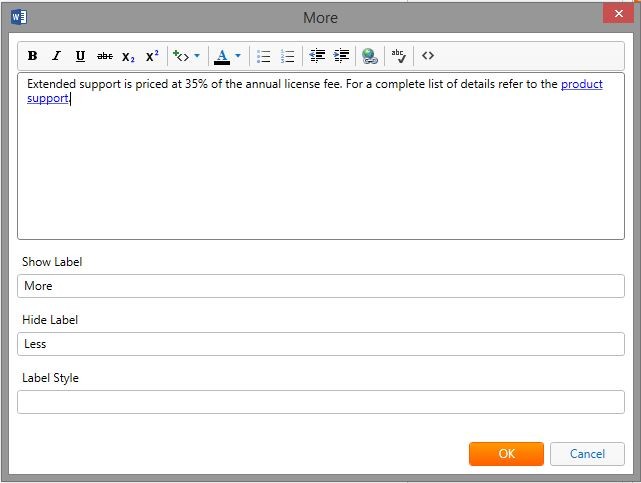The width and height of the screenshot is (641, 483).
Task: Toggle Underline formatting
Action: (81, 56)
